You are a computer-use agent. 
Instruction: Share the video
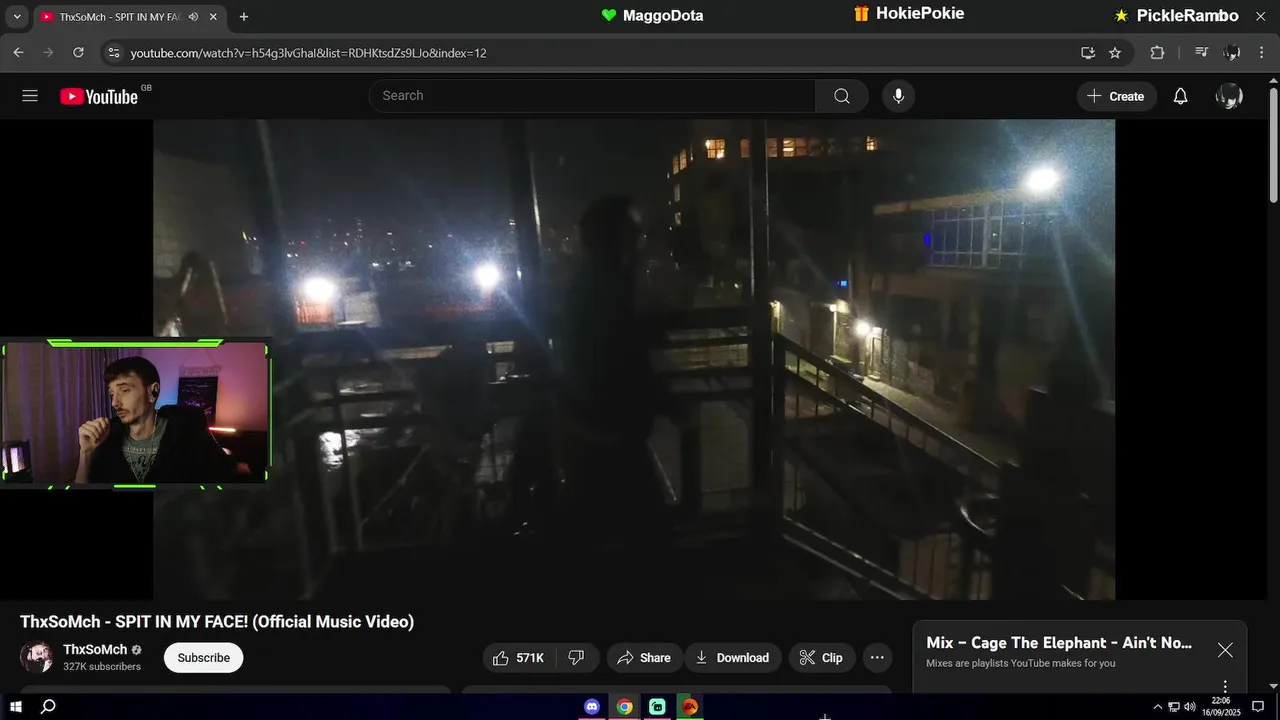click(644, 658)
